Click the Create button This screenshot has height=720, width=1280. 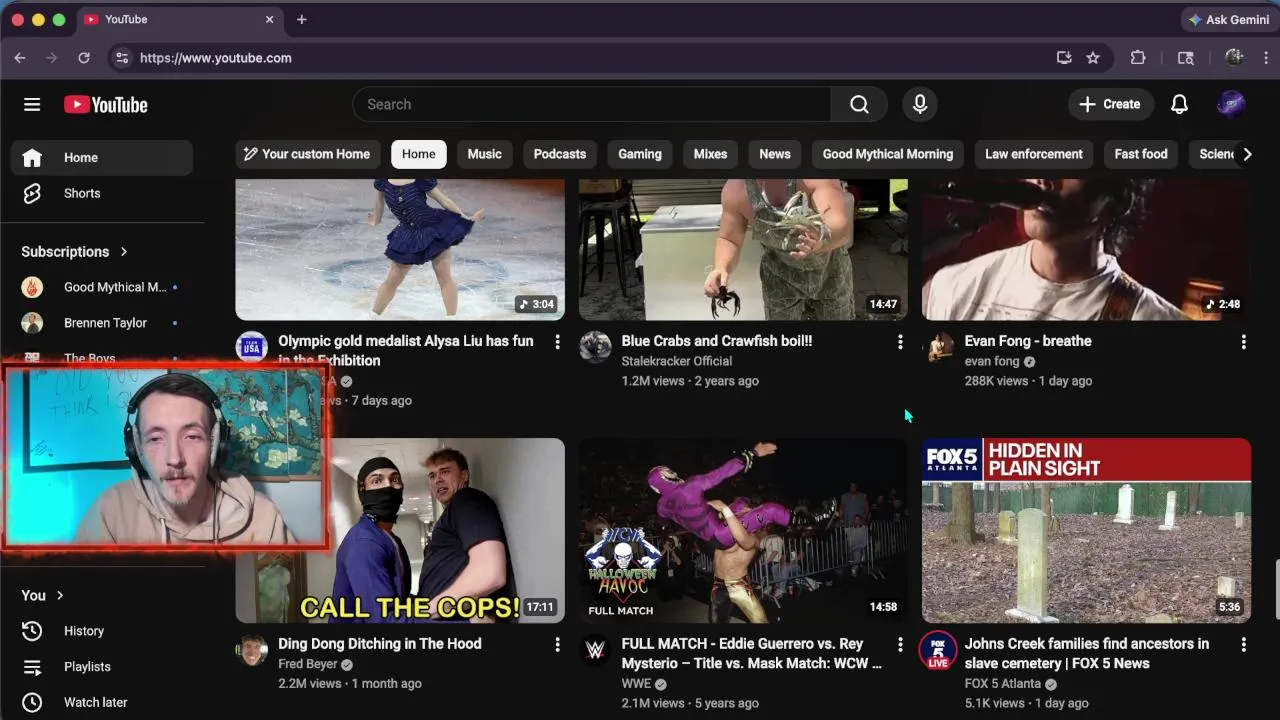click(1110, 104)
